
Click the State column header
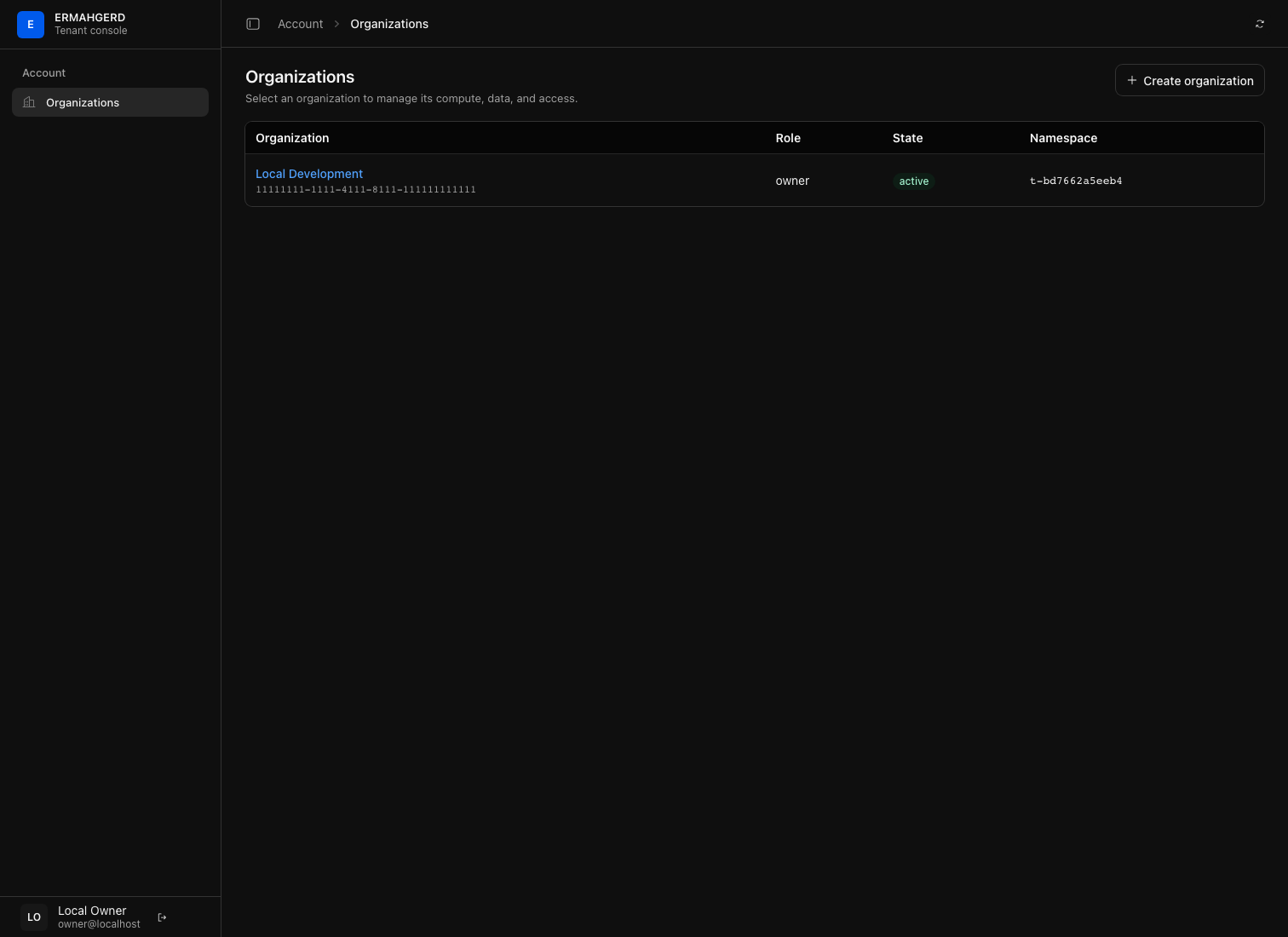coord(907,138)
